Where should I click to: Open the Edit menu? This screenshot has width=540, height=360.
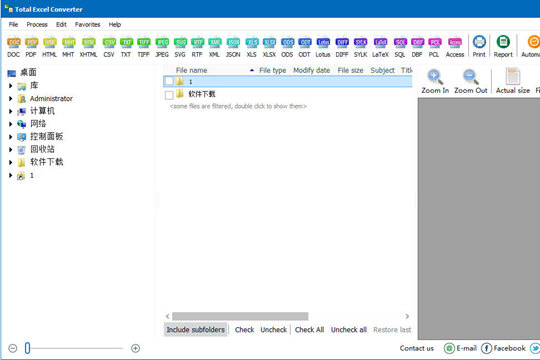61,24
